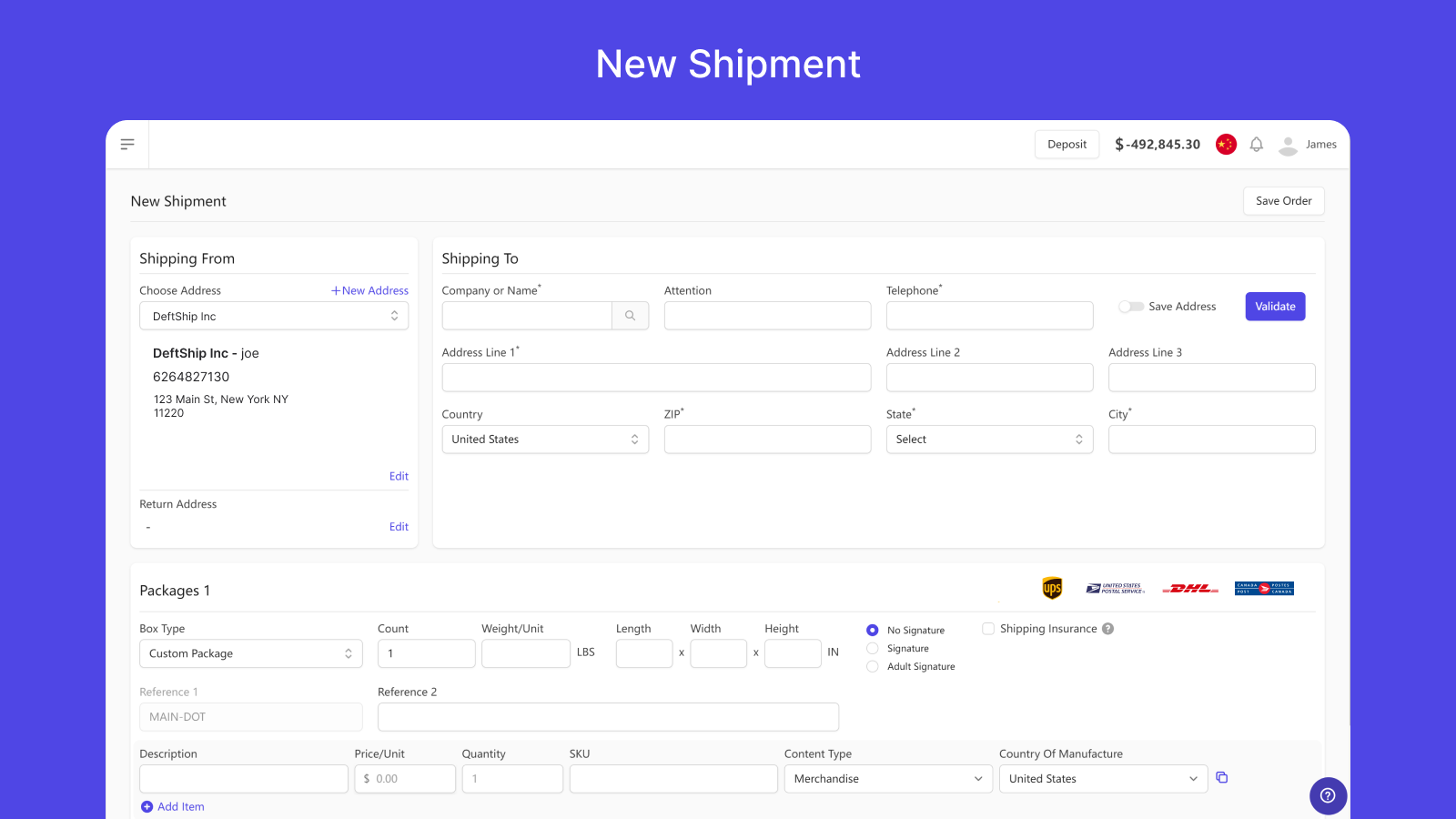Screen dimensions: 1456x819
Task: Open the Content Type Merchandise dropdown
Action: (888, 778)
